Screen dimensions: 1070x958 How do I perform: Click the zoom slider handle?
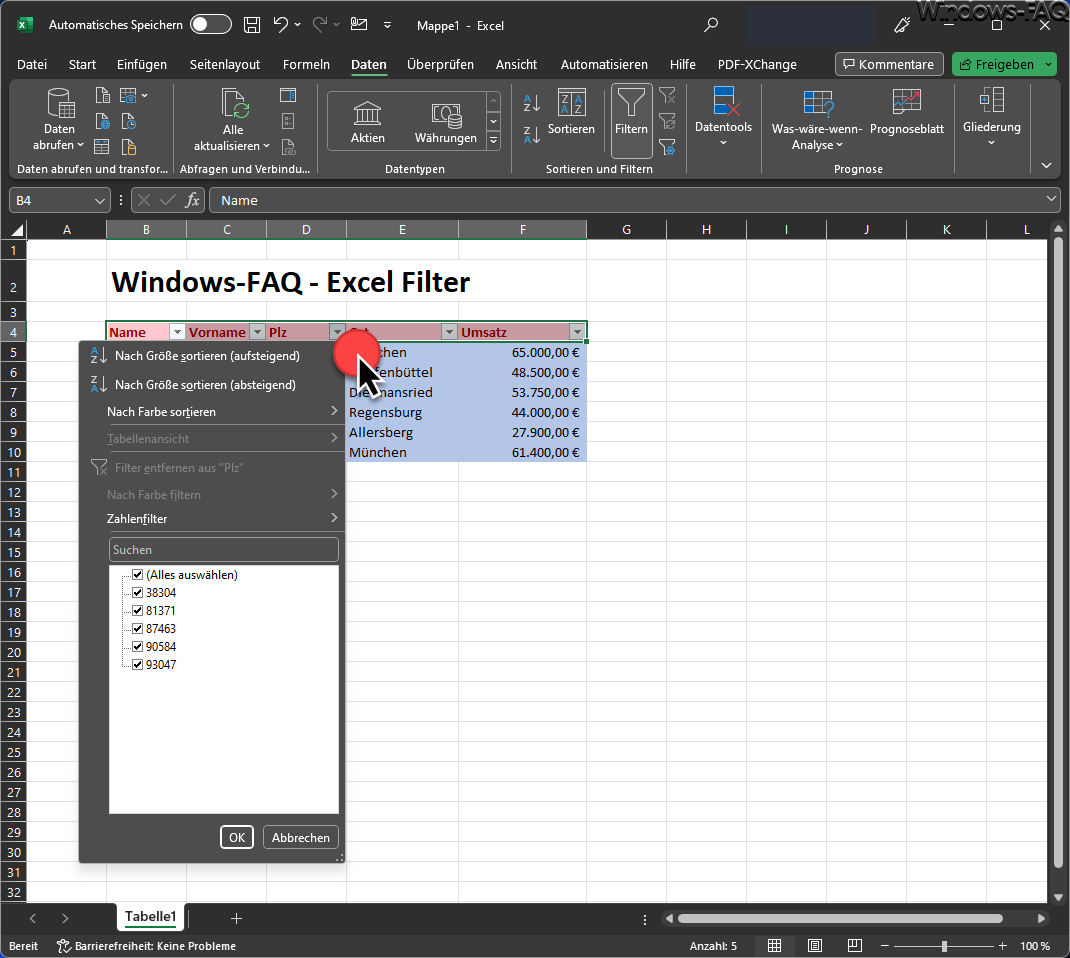944,946
